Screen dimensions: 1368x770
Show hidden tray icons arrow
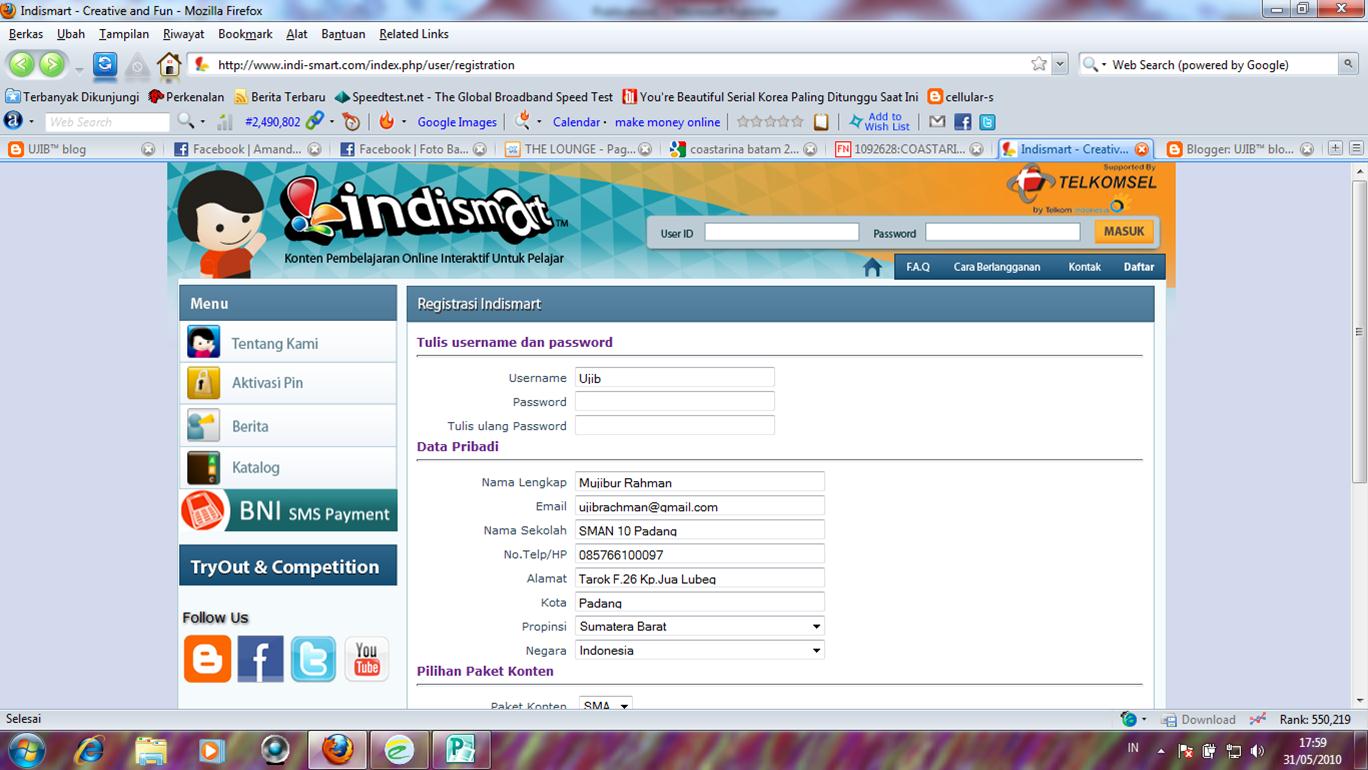(1161, 750)
